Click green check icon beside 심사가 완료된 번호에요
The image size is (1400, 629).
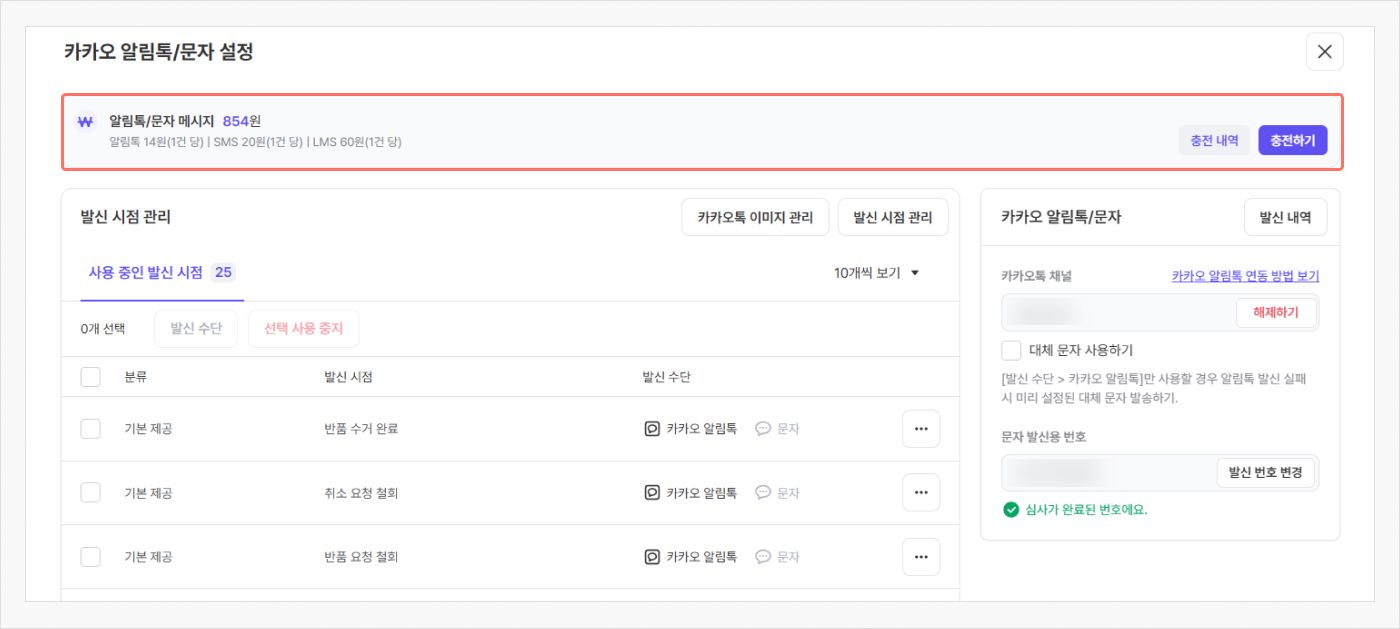click(x=1011, y=510)
